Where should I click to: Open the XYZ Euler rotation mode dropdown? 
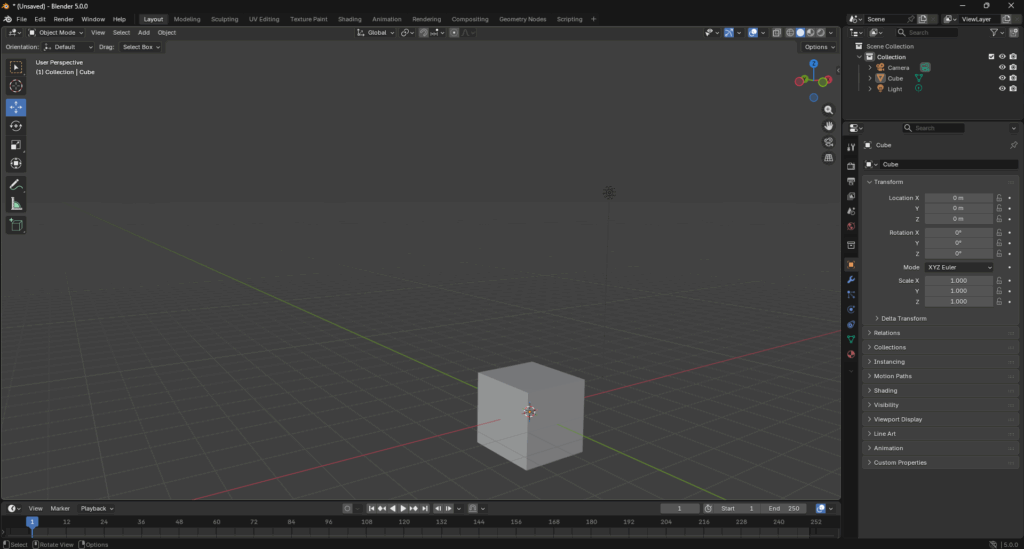point(959,268)
